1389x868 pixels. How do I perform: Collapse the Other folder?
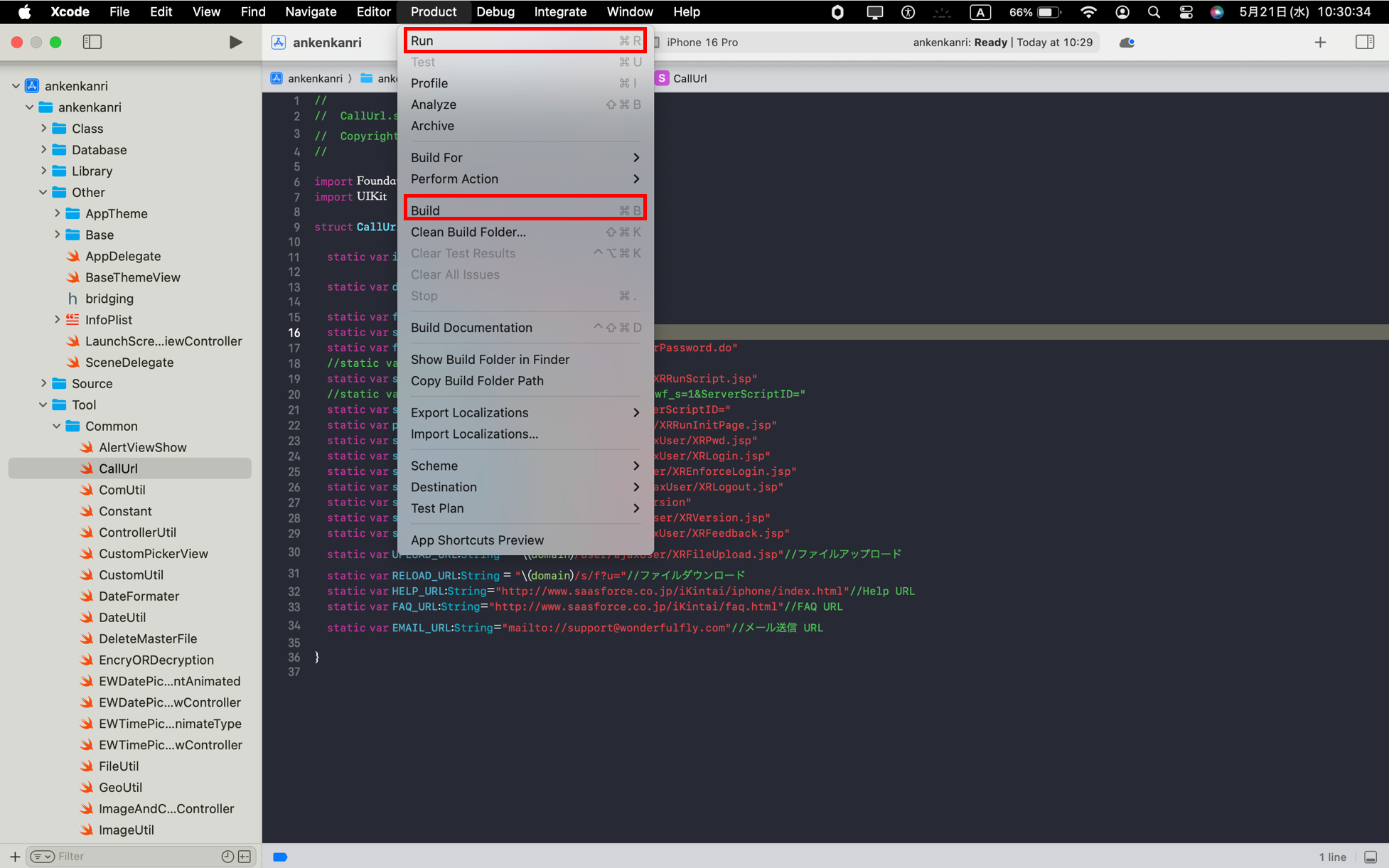click(x=43, y=193)
